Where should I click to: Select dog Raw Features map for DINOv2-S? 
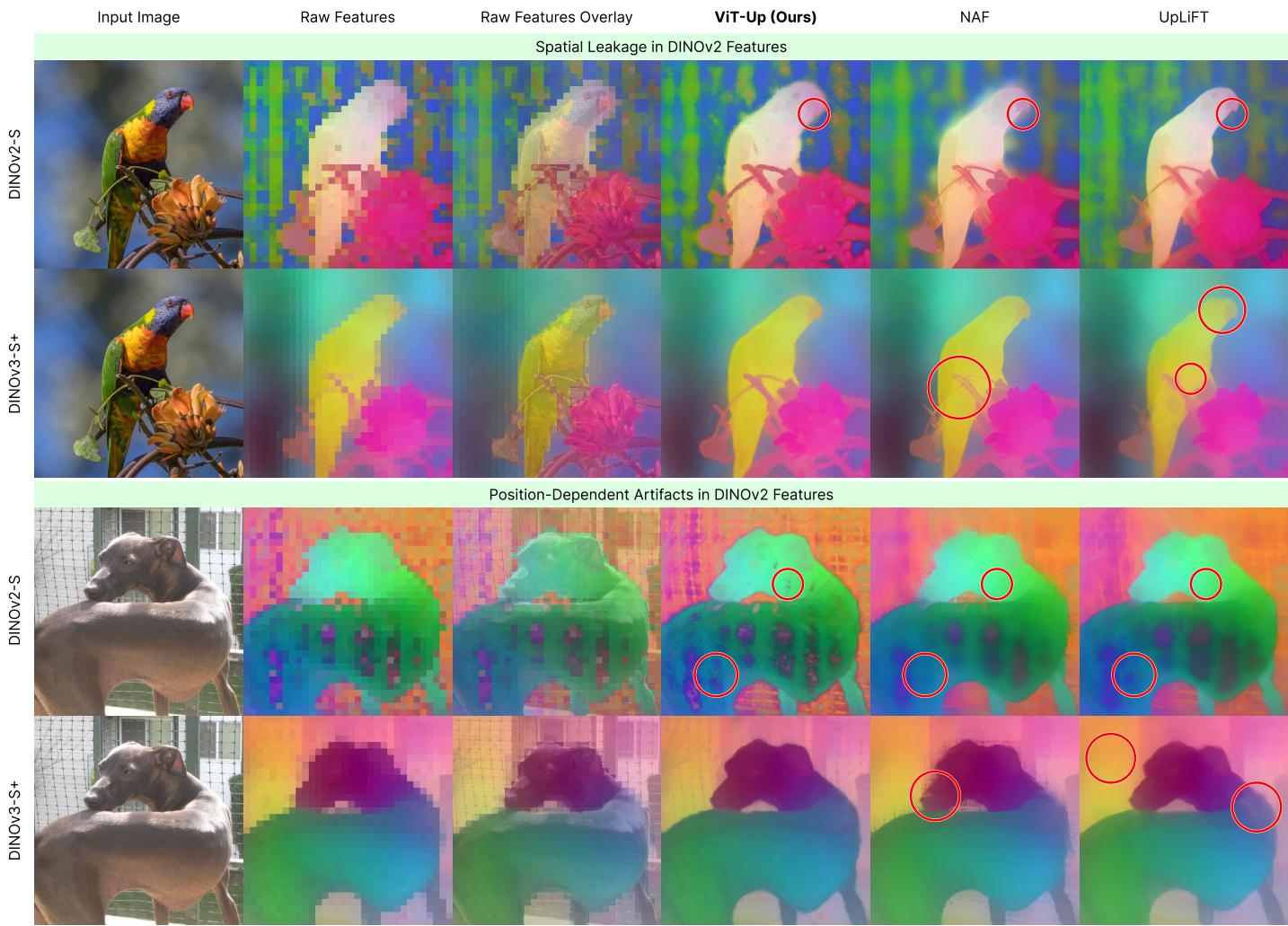348,612
